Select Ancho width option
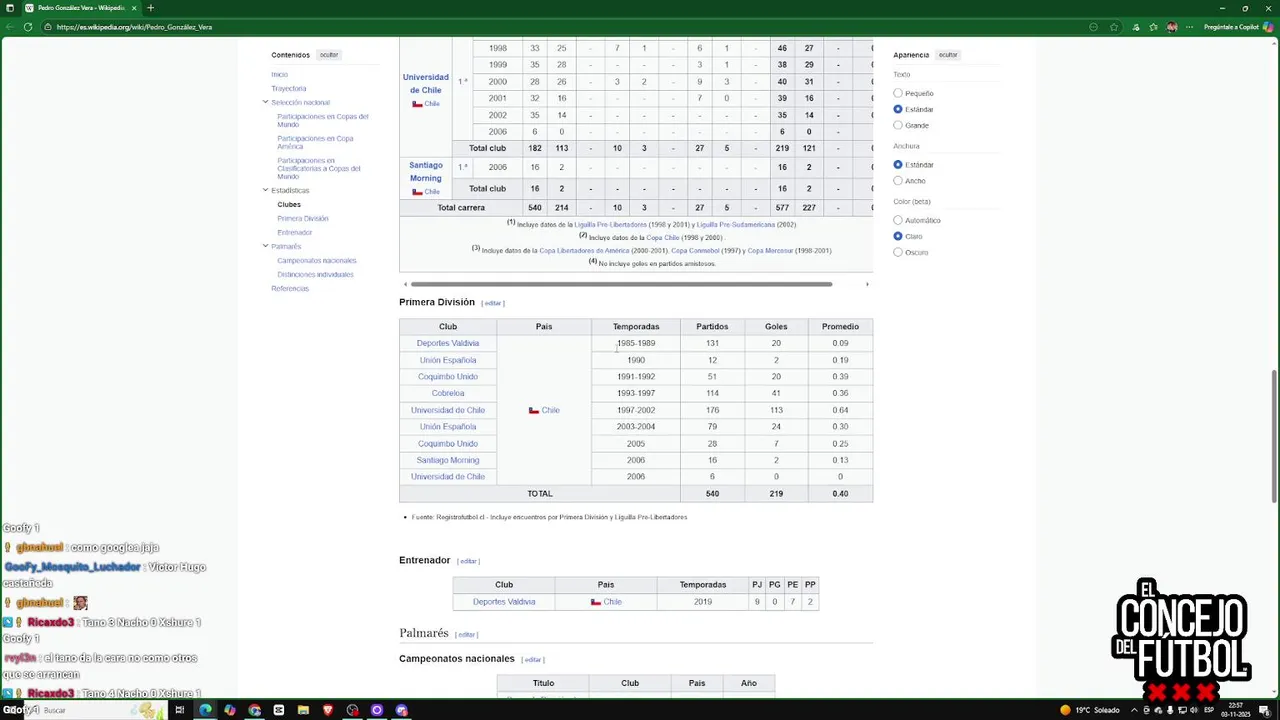Viewport: 1280px width, 720px height. [x=898, y=180]
